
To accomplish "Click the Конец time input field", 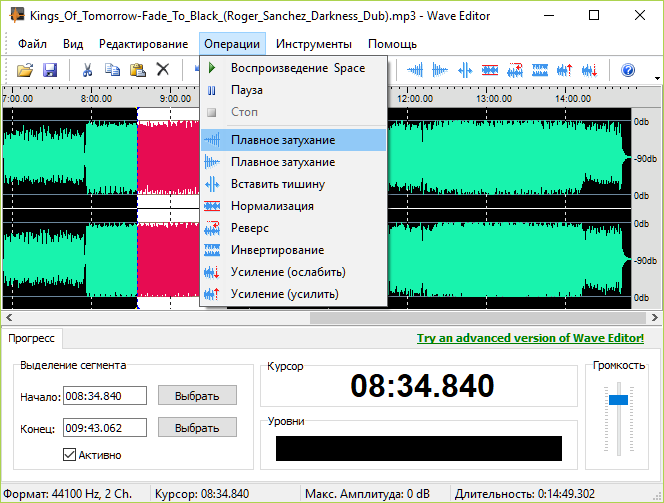I will [105, 428].
